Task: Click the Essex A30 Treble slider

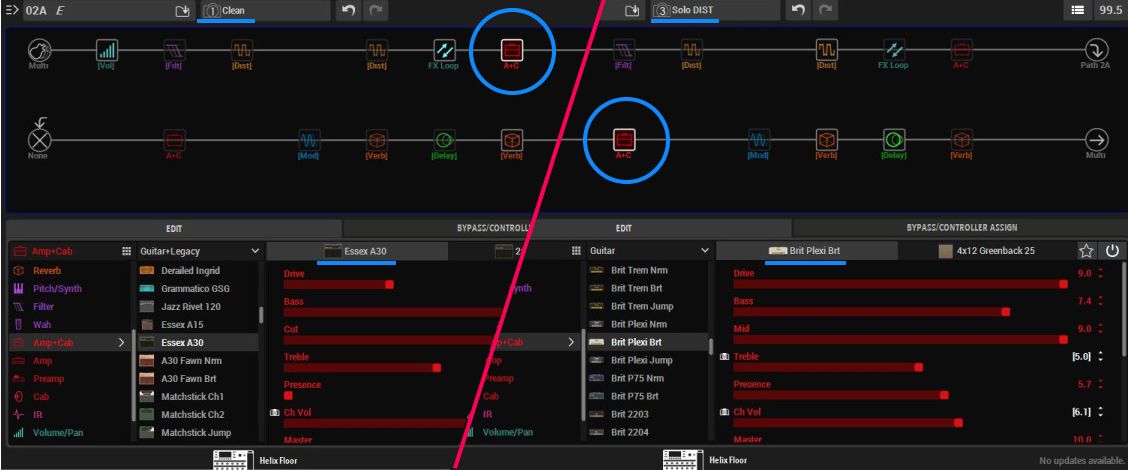Action: (362, 368)
